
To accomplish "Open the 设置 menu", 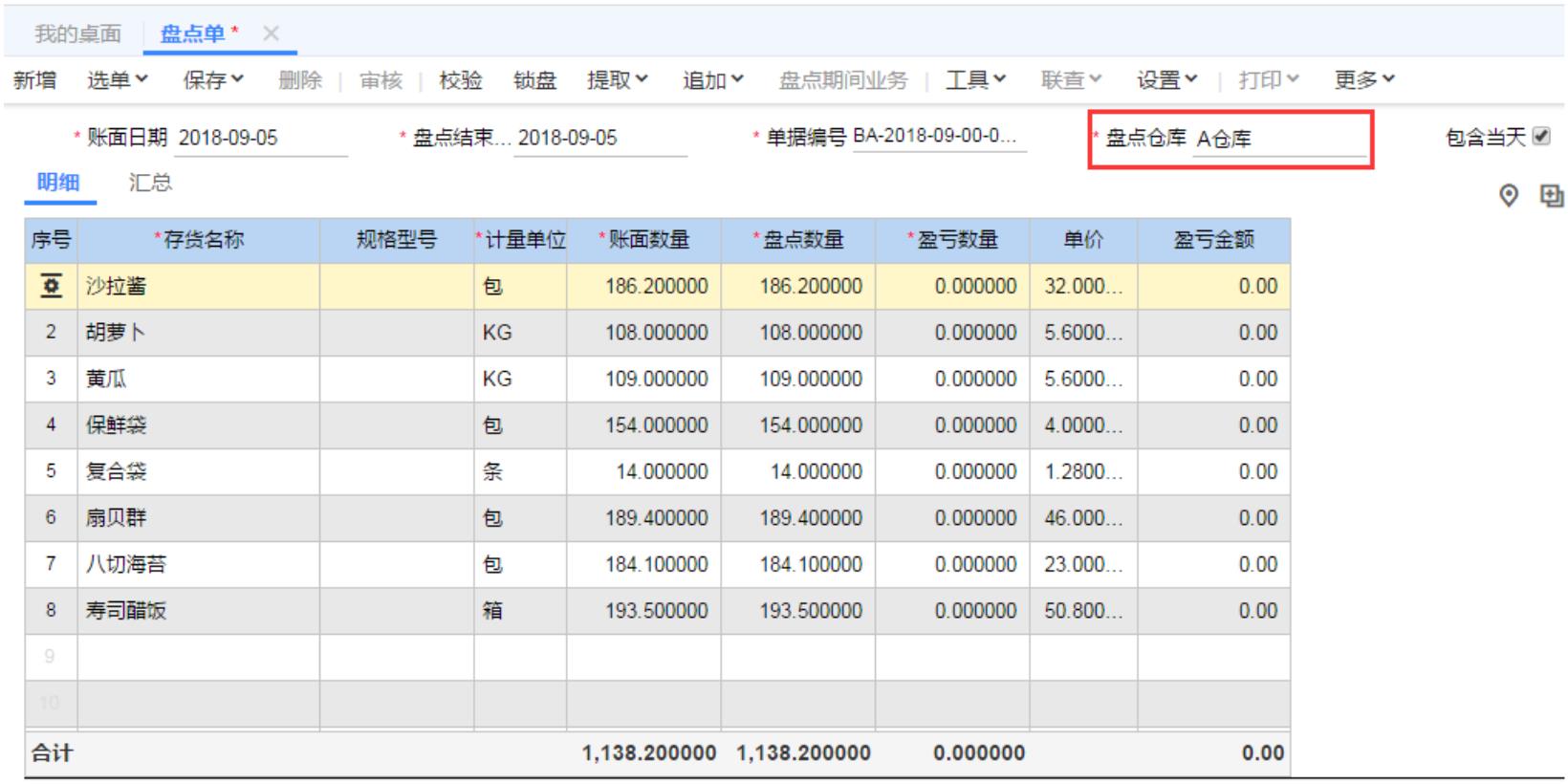I will pos(1166,80).
